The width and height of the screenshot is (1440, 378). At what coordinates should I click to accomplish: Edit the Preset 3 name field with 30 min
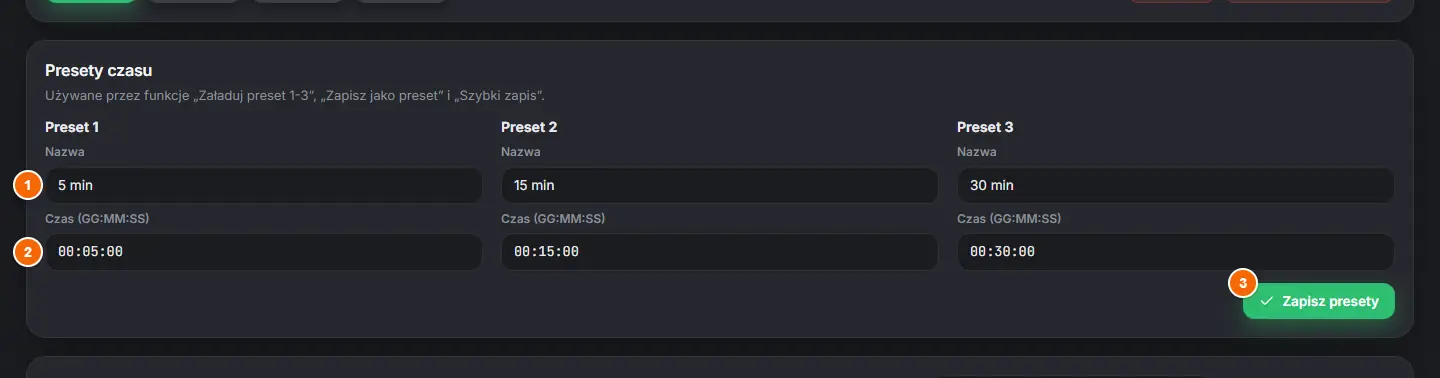[x=1175, y=186]
